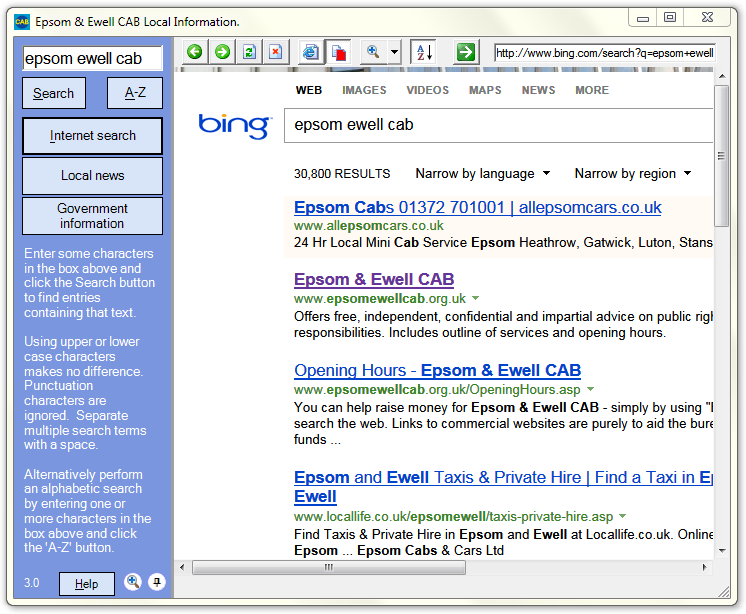
Task: Click the 30,800 RESULTS text
Action: (x=342, y=174)
